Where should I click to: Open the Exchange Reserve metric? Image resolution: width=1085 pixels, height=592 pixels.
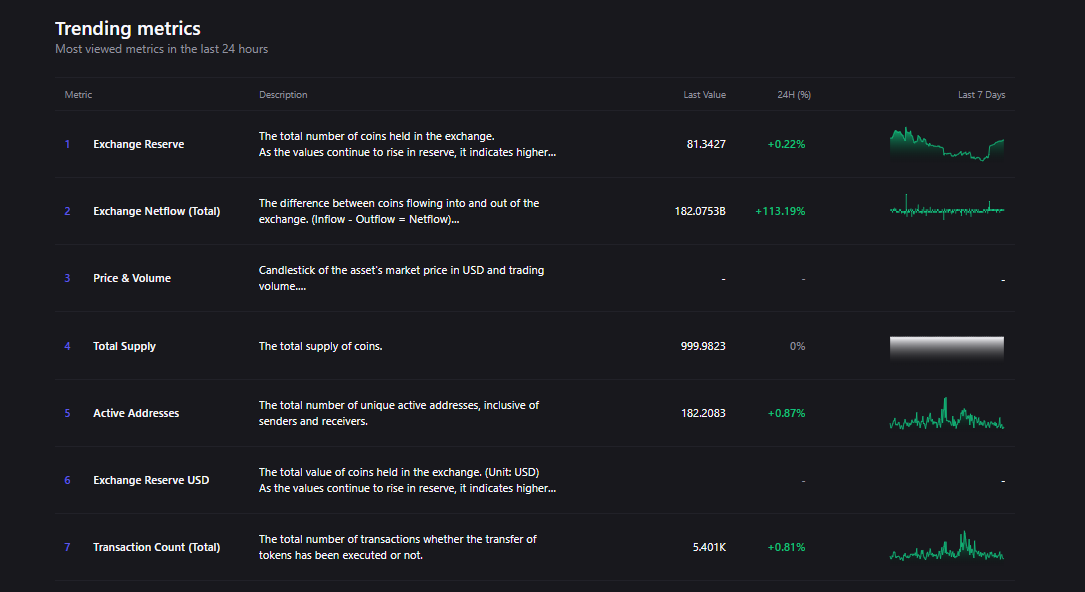click(138, 144)
